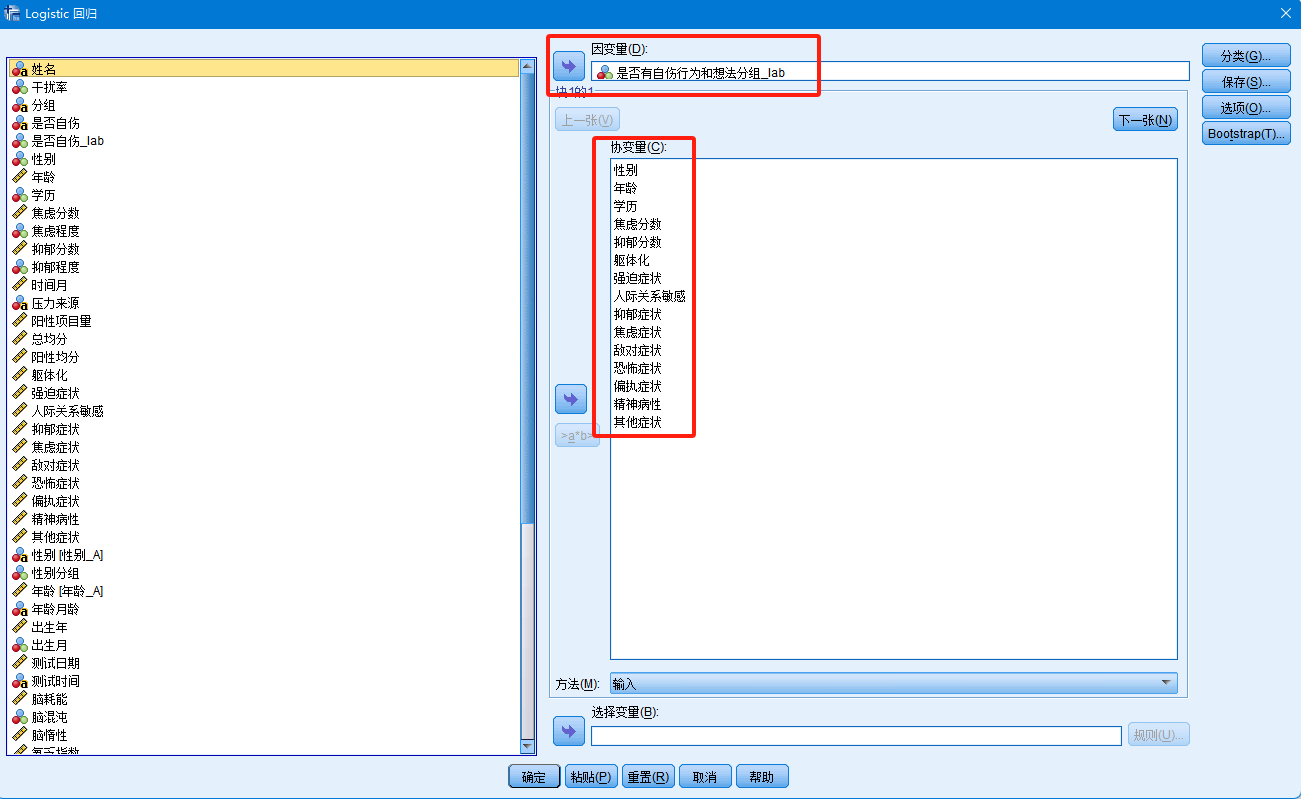1301x799 pixels.
Task: Click the arrow button beside 选择变量 field
Action: 568,731
